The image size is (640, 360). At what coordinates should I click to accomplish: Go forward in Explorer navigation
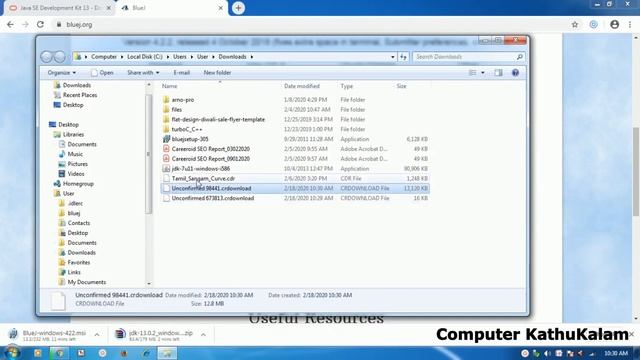60,57
